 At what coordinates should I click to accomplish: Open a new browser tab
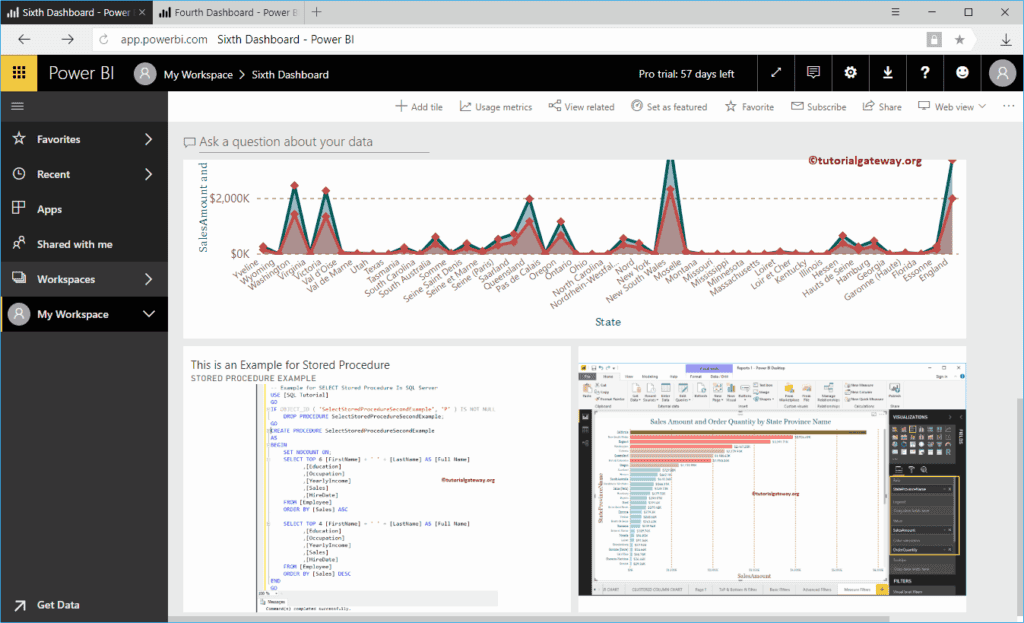coord(317,12)
